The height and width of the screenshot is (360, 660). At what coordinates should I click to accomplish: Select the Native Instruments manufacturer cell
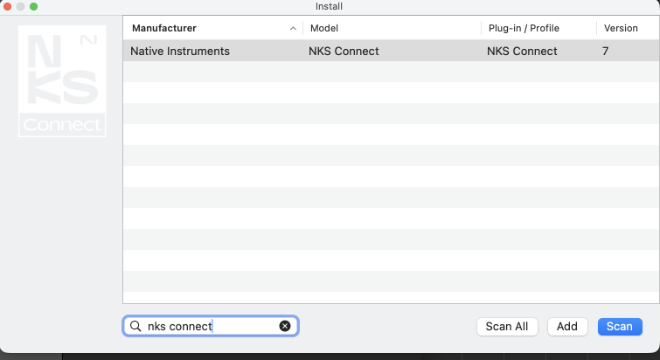180,51
